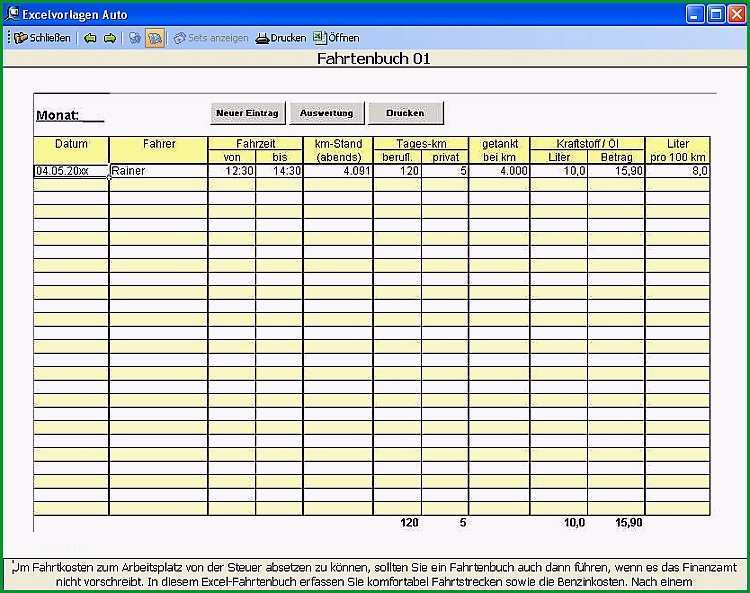Image resolution: width=750 pixels, height=593 pixels.
Task: Click the Kraftstoff / Öl header
Action: click(x=587, y=143)
